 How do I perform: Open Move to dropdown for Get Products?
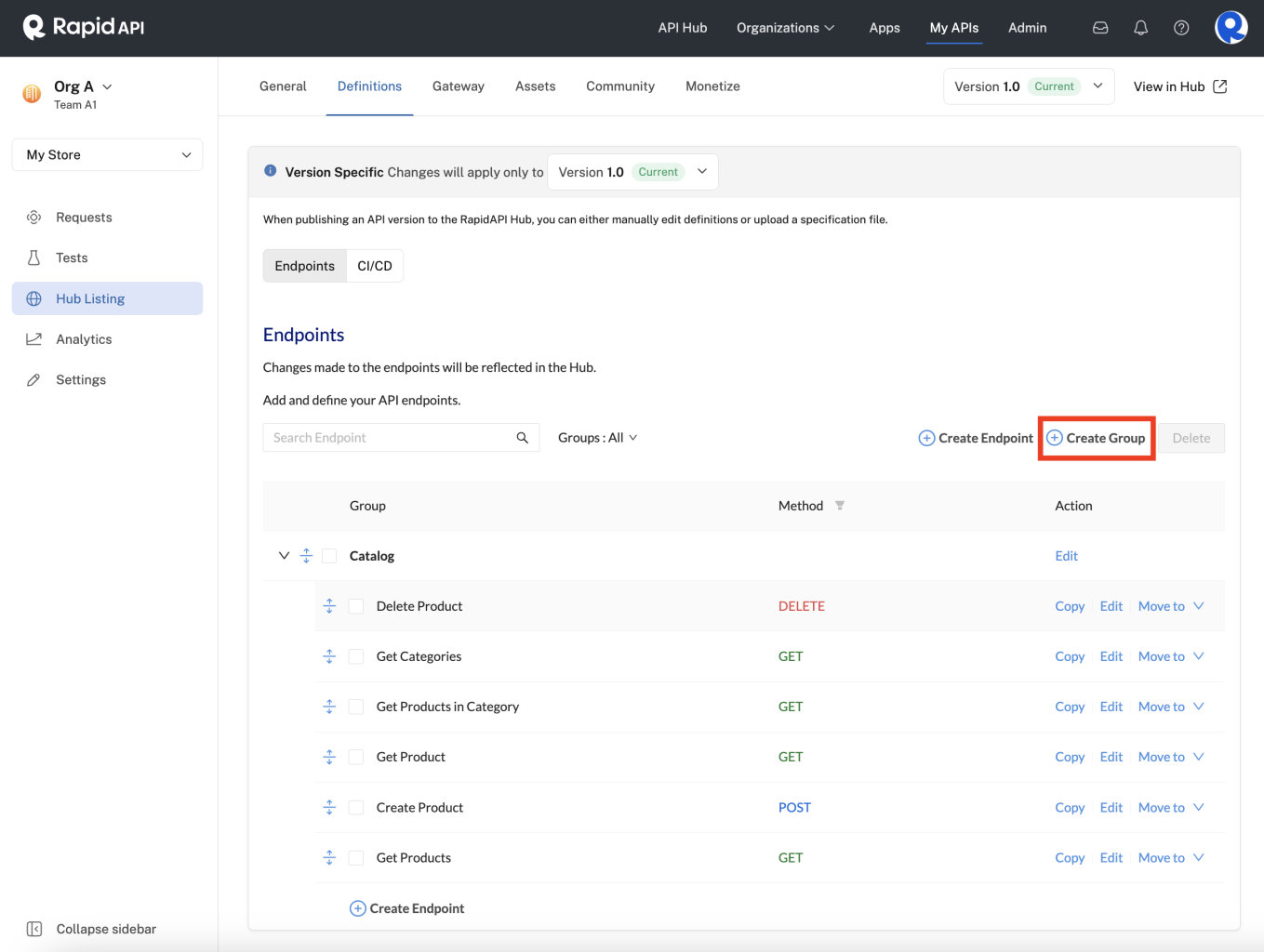tap(1171, 857)
